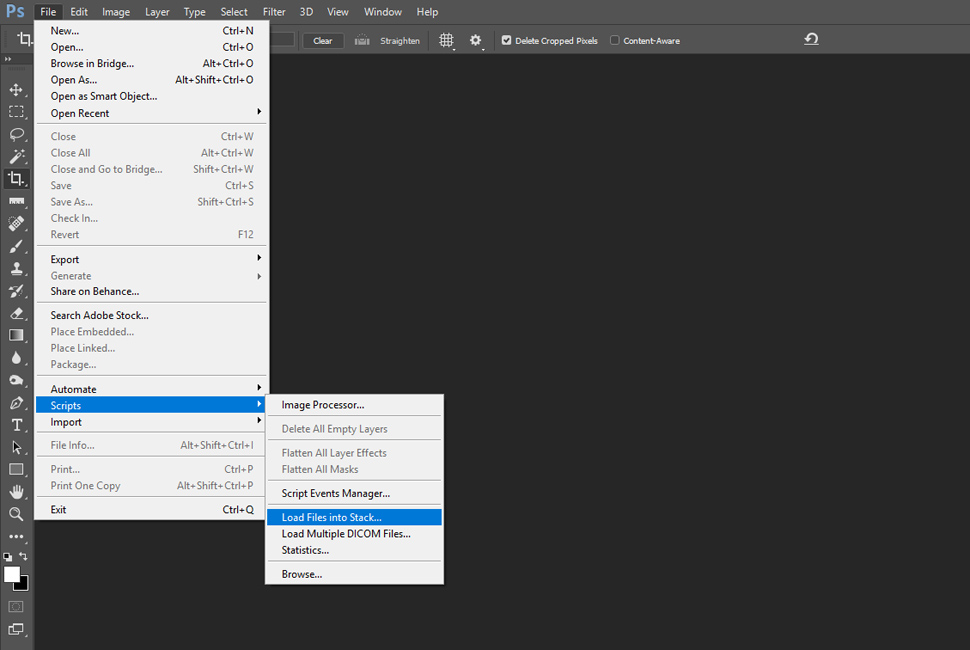Open crop overlay grid options

click(x=446, y=41)
